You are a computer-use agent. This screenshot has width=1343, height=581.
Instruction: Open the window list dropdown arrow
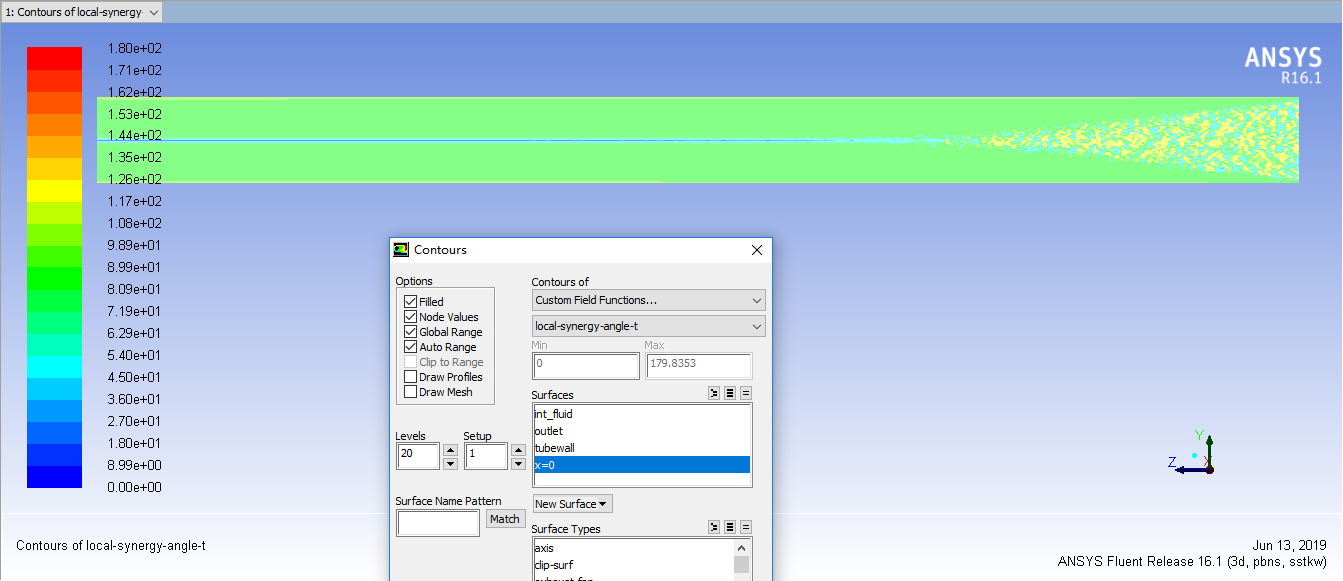[152, 13]
